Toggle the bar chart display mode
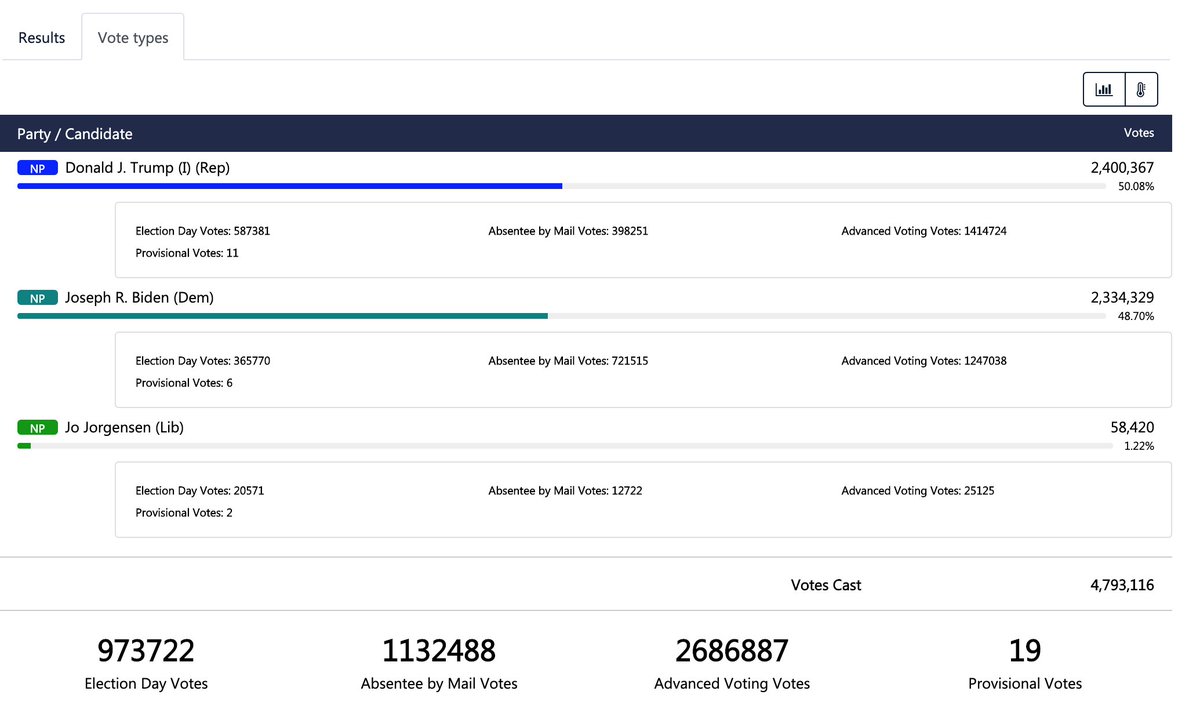Screen dimensions: 1200x713 click(1103, 88)
